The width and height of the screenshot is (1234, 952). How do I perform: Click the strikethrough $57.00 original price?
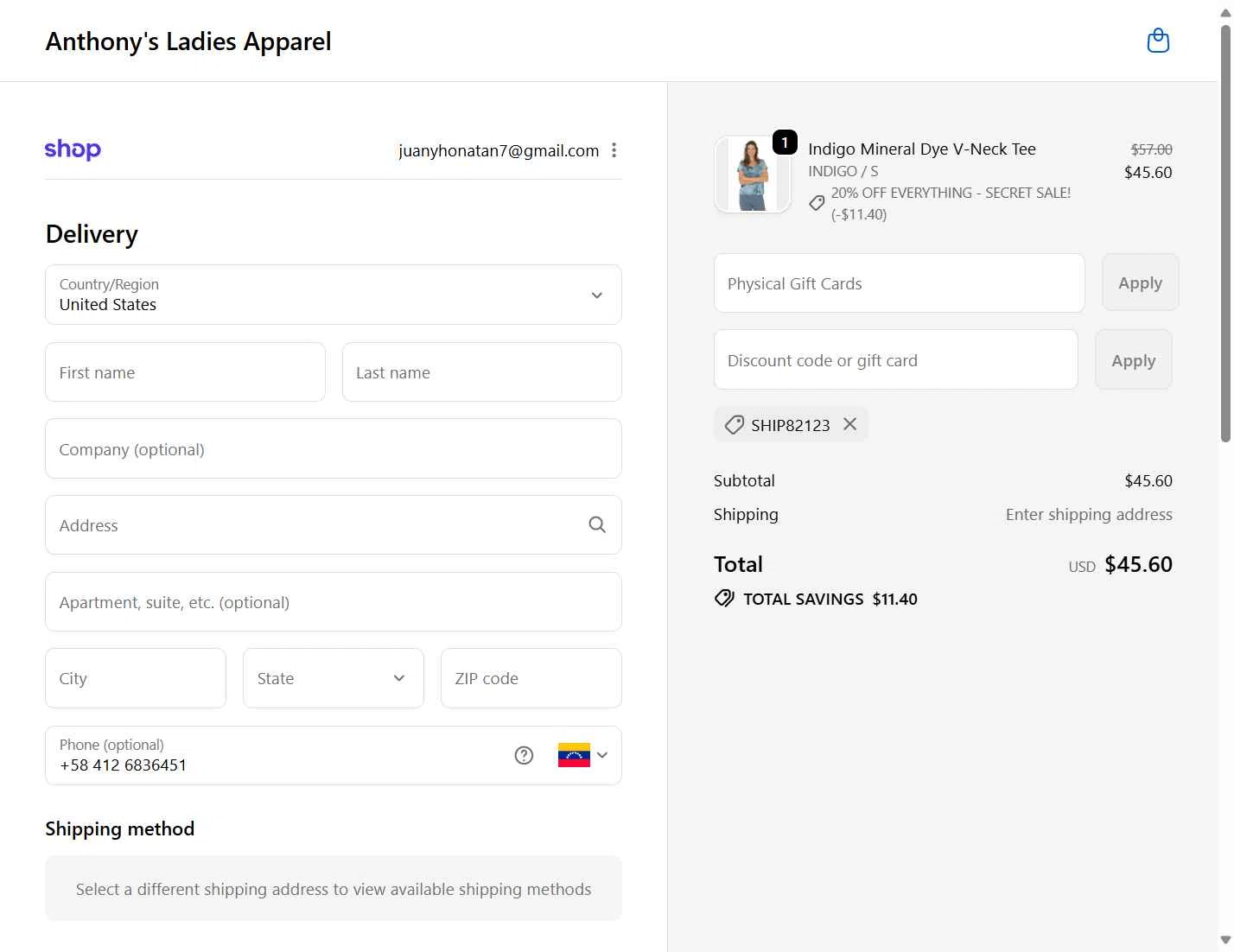1152,149
